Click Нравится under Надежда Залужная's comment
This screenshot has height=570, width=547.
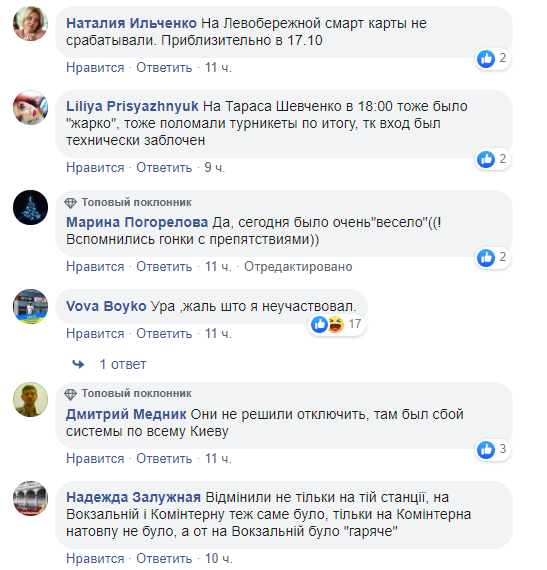95,559
